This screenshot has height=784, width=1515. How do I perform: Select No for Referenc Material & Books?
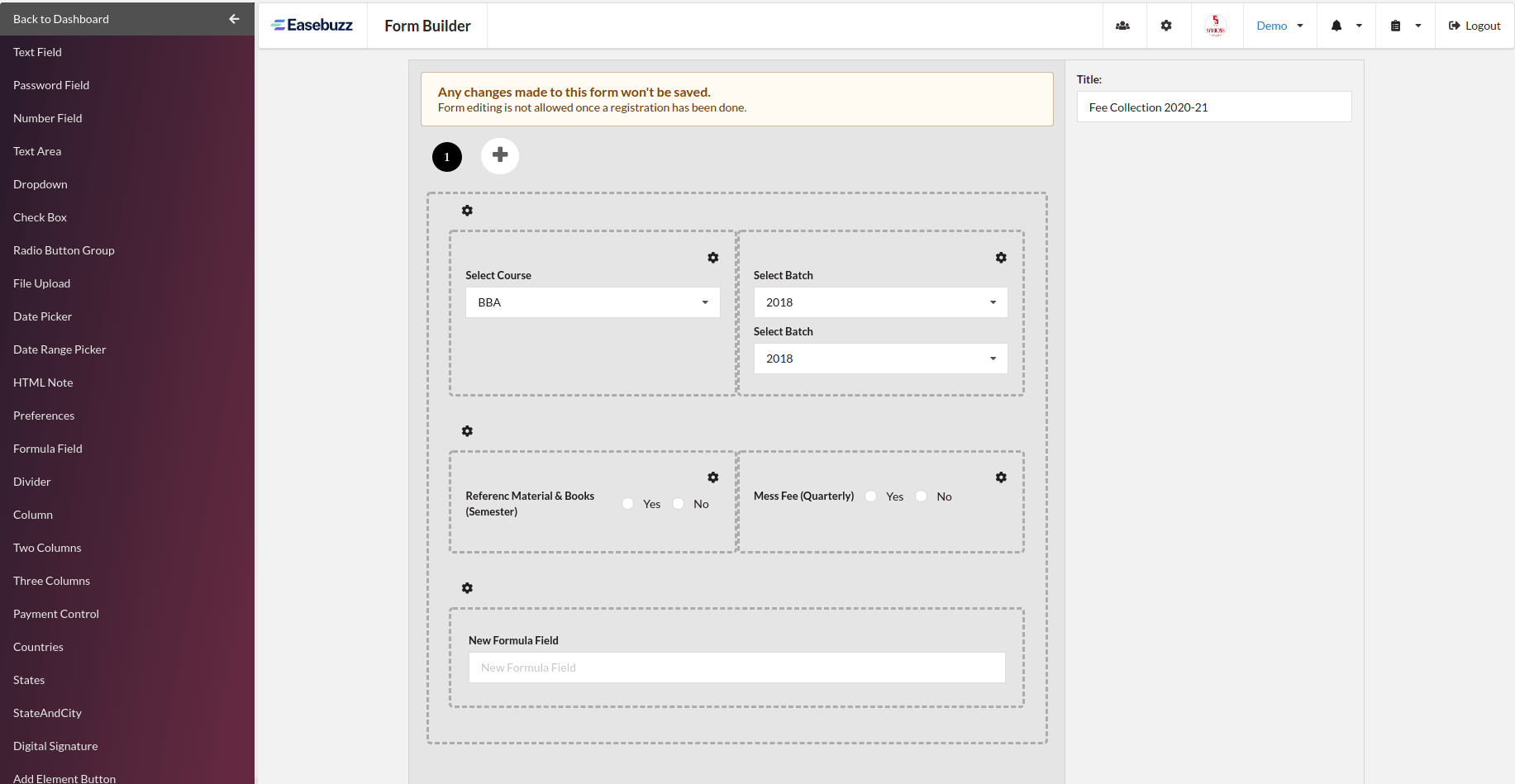pos(679,504)
